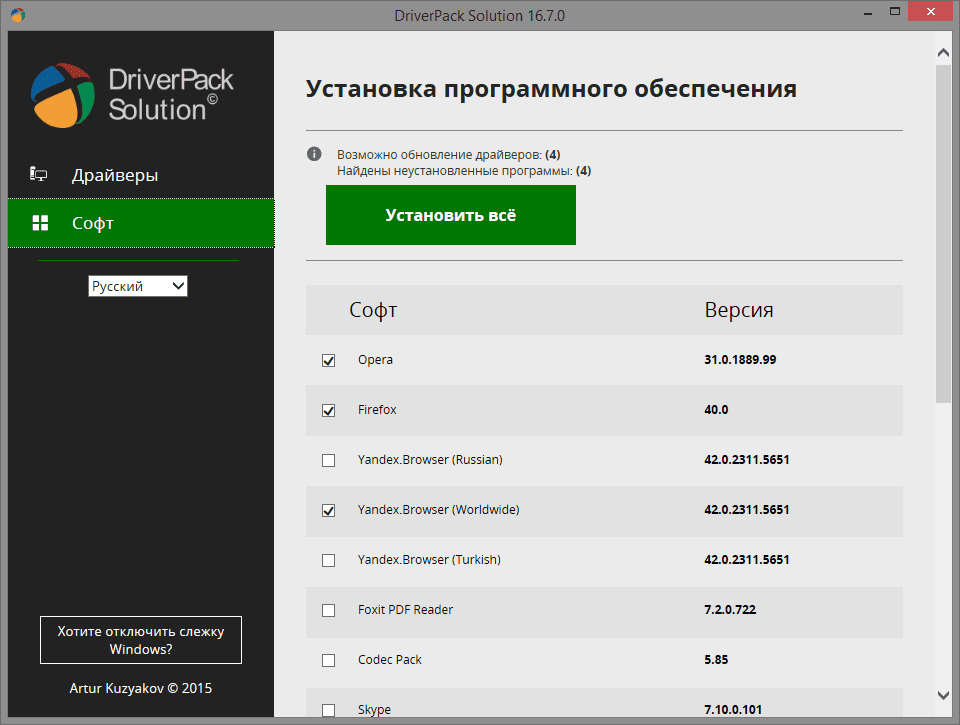Viewport: 960px width, 725px height.
Task: Click the scrollbar down arrow
Action: [943, 695]
